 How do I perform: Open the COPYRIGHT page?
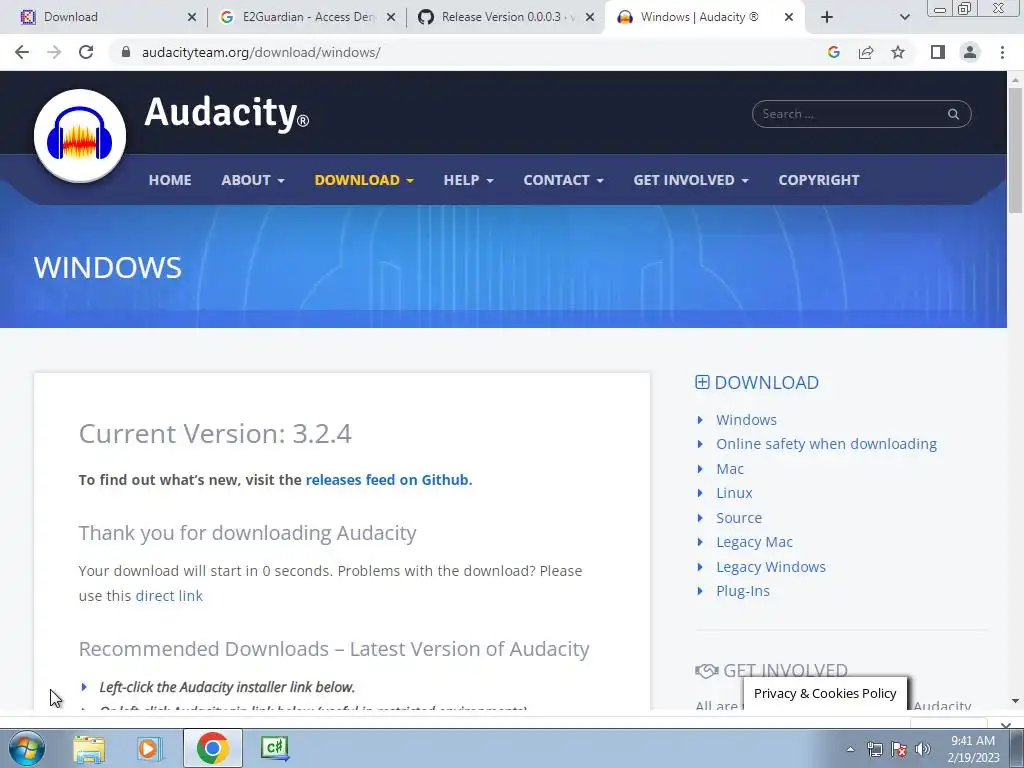819,180
